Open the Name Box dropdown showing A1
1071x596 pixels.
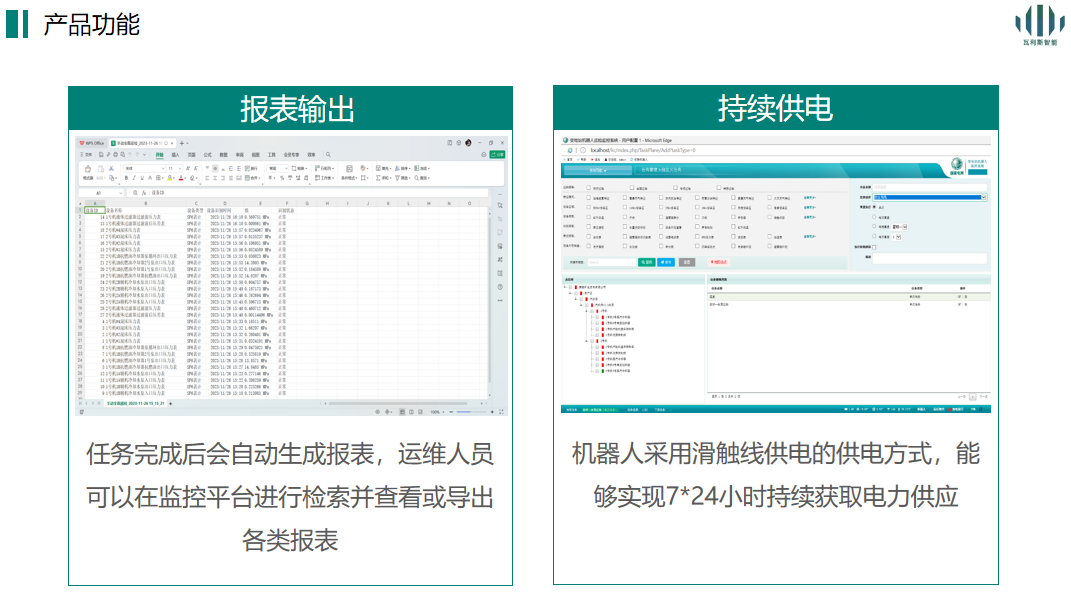[120, 193]
